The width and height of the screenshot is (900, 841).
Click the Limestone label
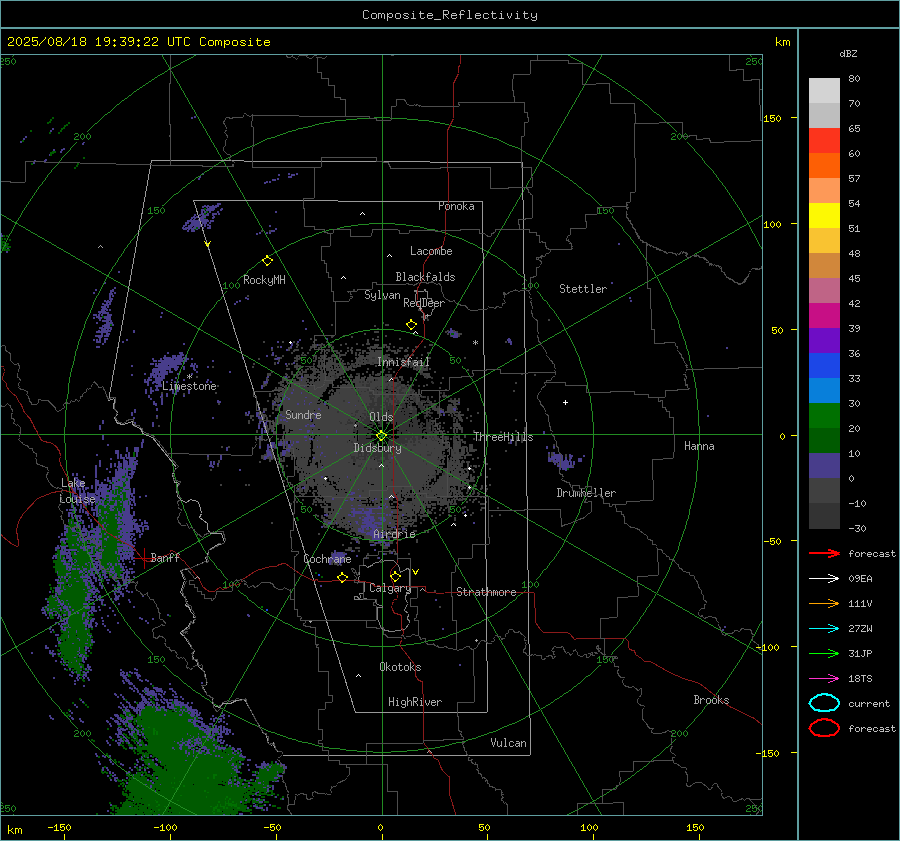[189, 386]
